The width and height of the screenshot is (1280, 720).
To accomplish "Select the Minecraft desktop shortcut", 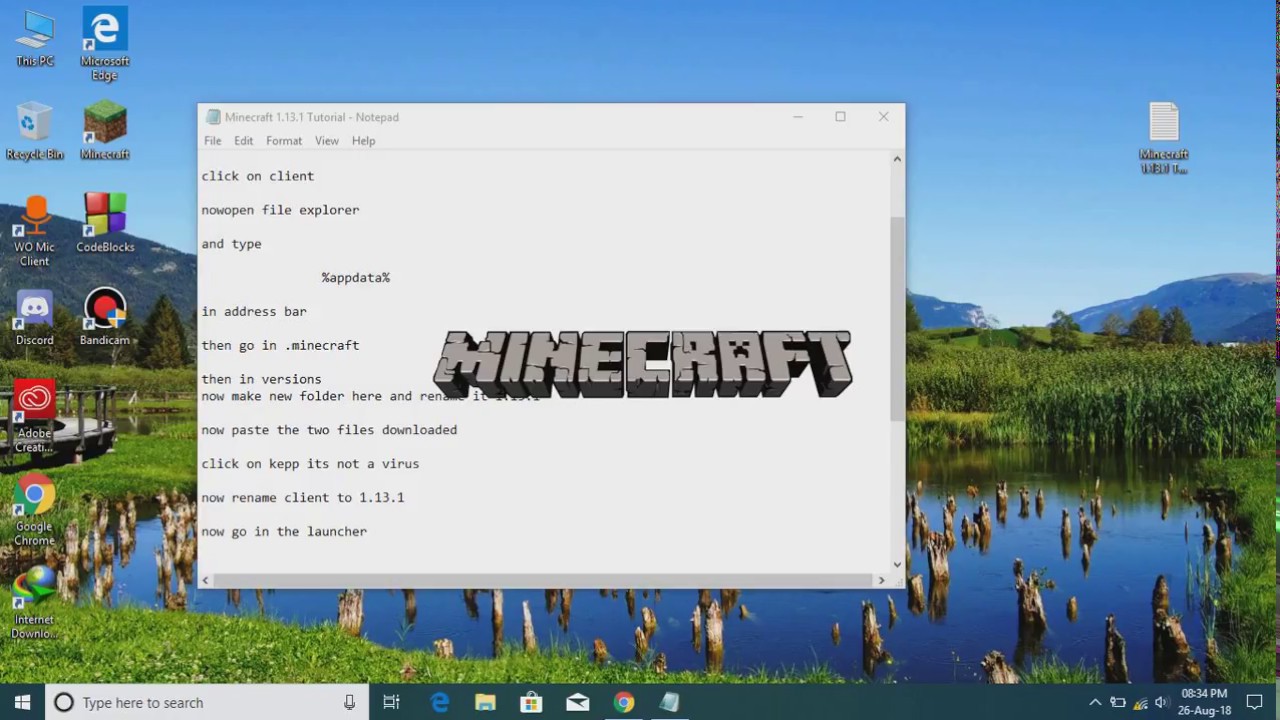I will [105, 130].
